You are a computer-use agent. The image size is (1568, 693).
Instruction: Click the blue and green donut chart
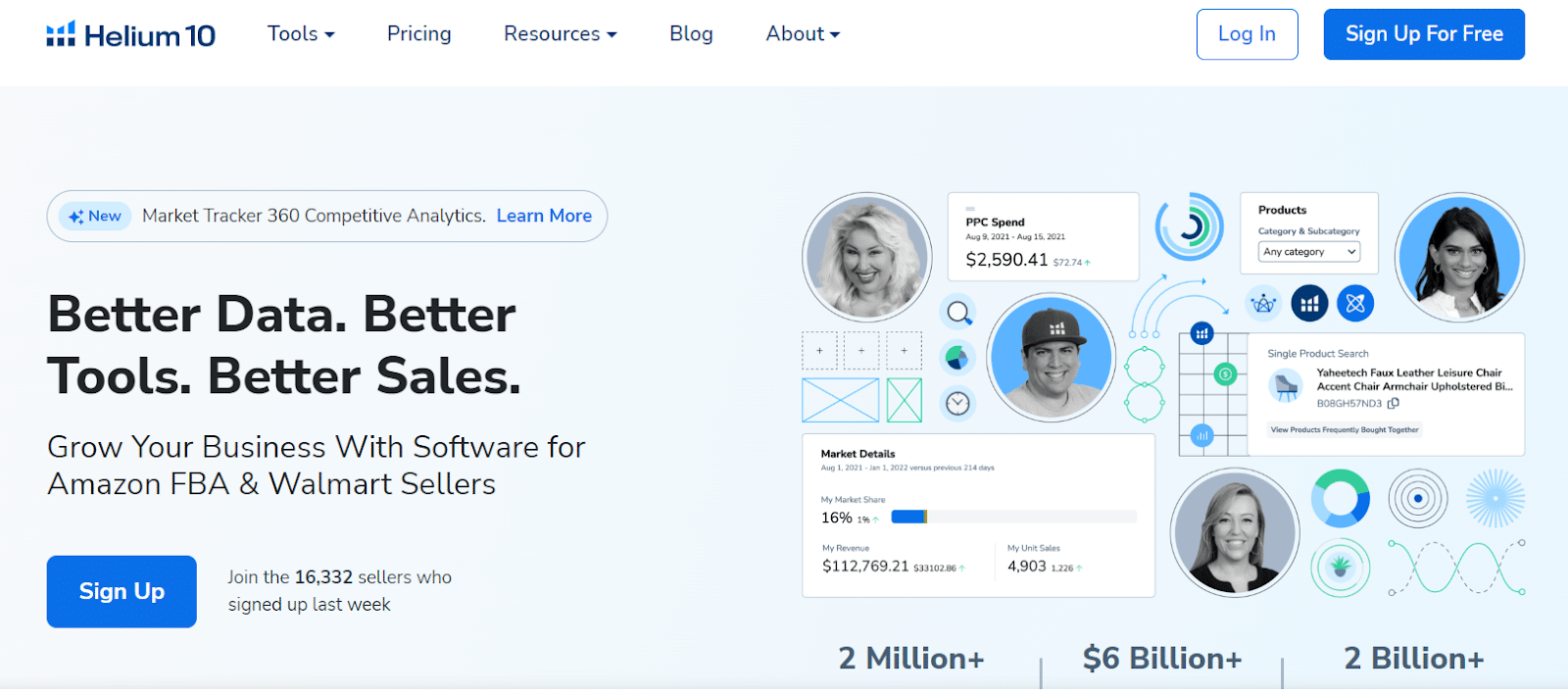tap(1340, 499)
